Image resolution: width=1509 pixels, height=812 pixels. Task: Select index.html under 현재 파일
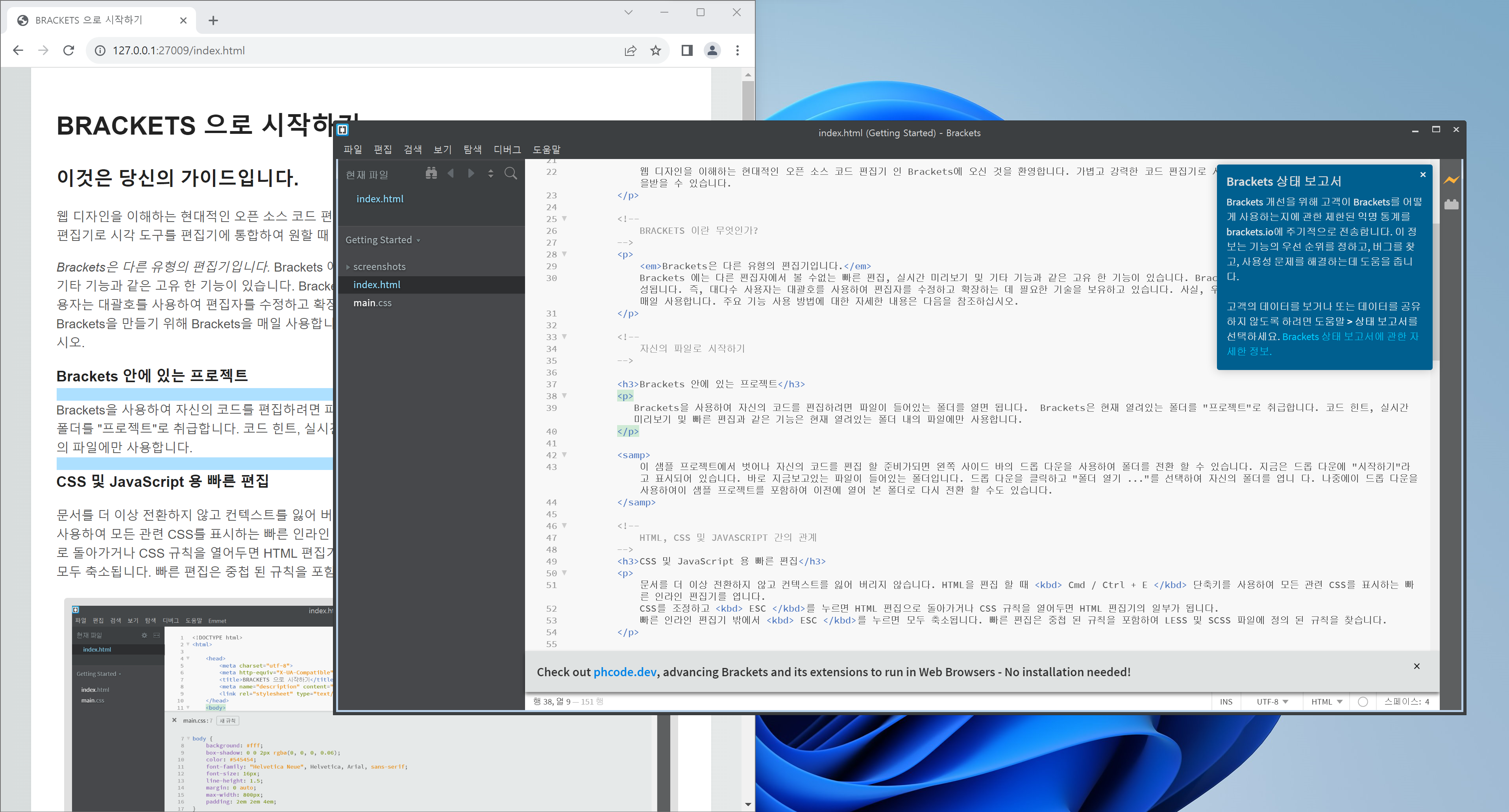[379, 199]
